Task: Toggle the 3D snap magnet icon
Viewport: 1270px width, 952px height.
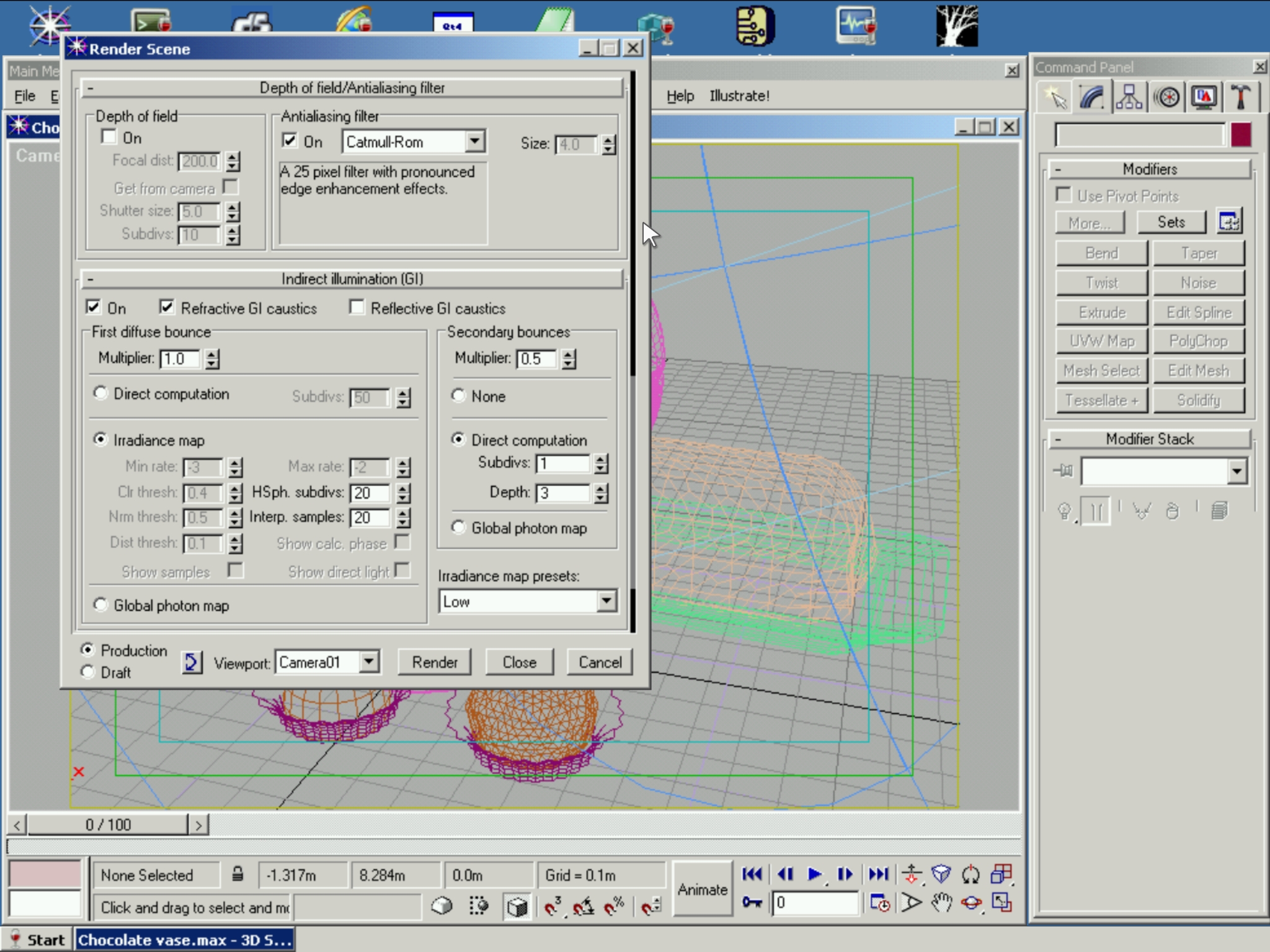Action: [553, 907]
